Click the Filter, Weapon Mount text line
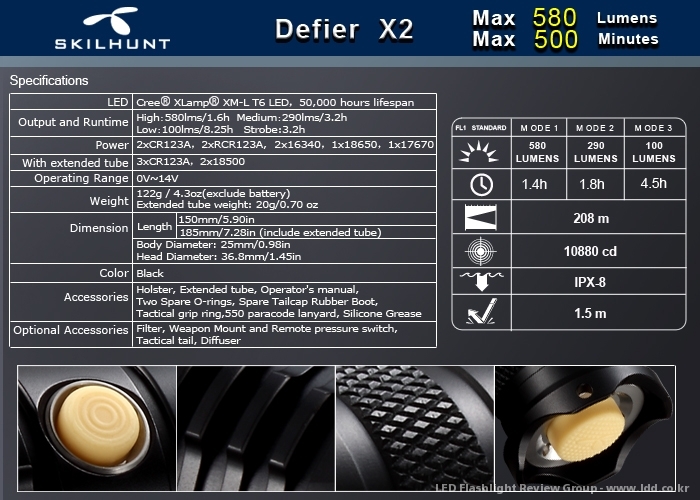Screen dimensions: 700x500 coord(267,329)
